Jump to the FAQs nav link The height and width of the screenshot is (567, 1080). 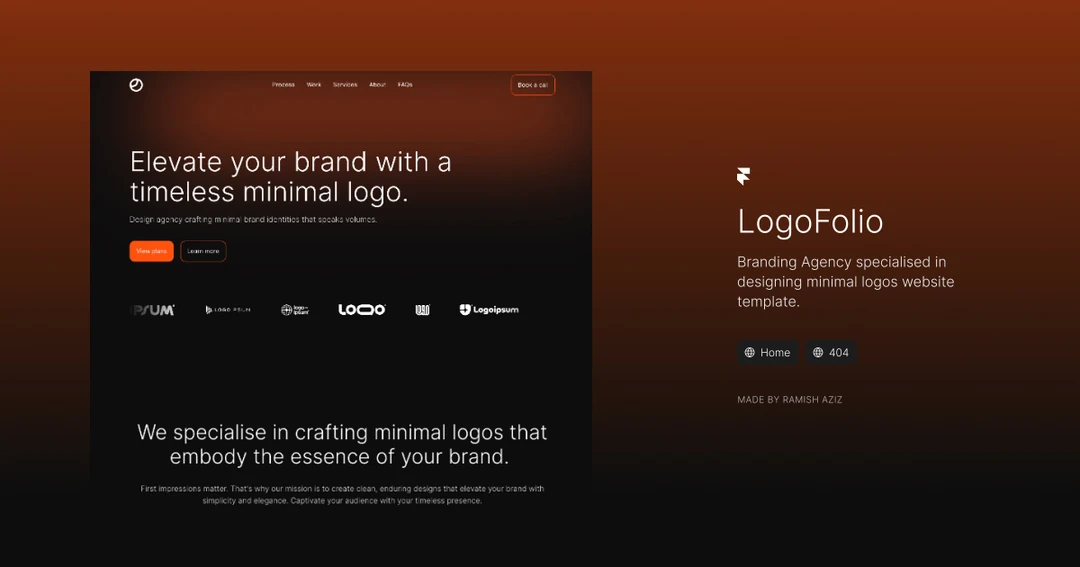[405, 85]
